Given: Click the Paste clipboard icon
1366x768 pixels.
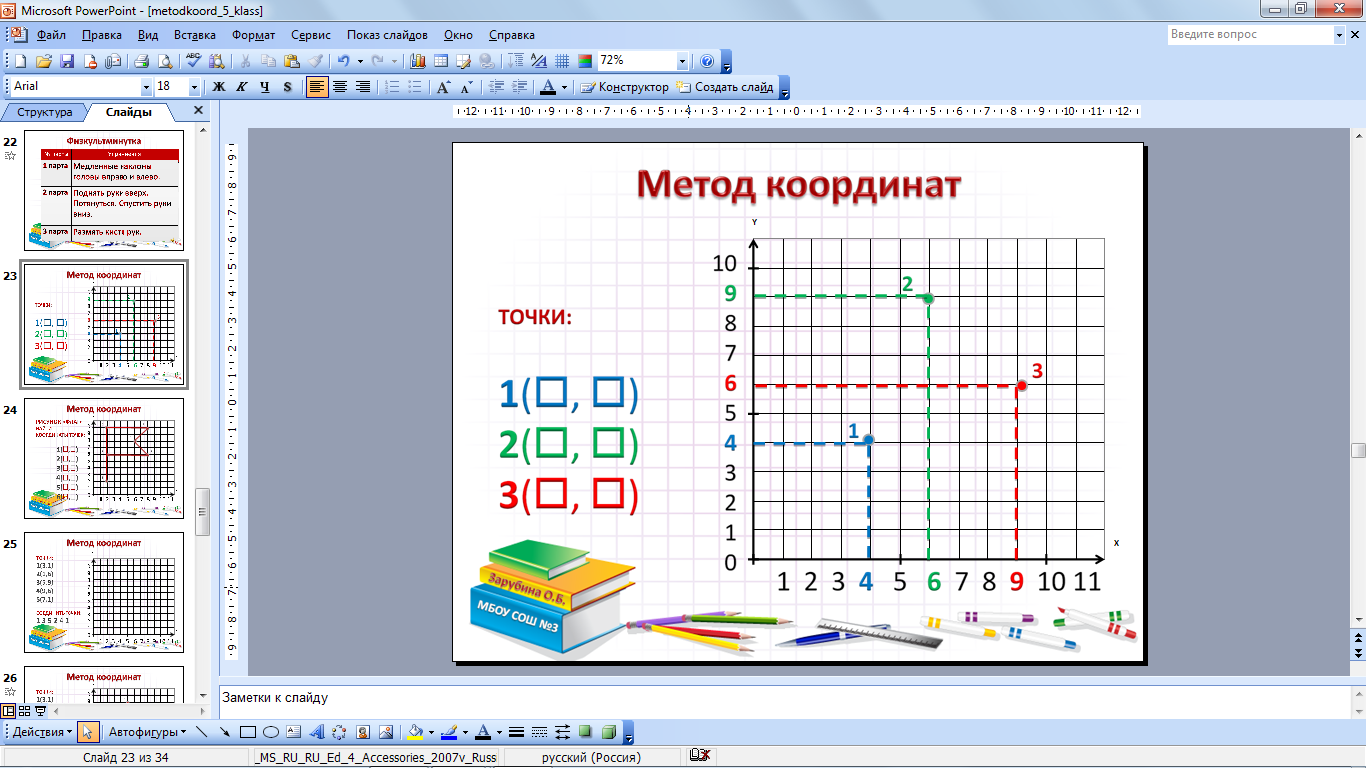Looking at the screenshot, I should pyautogui.click(x=292, y=61).
